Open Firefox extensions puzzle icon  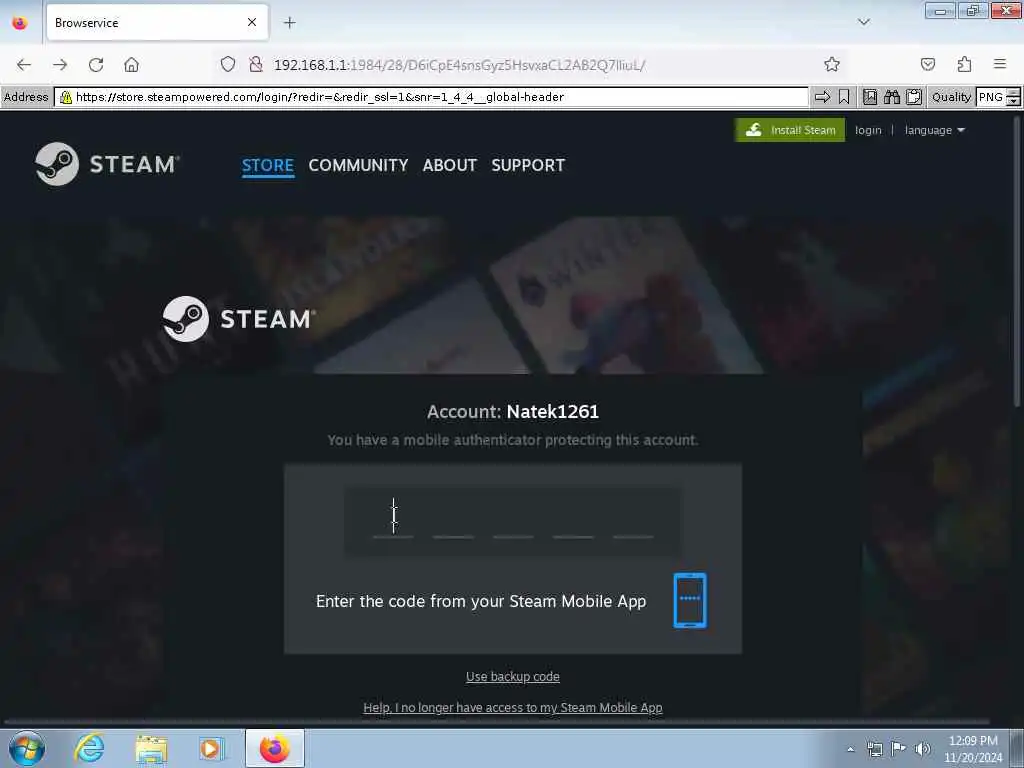(x=964, y=64)
